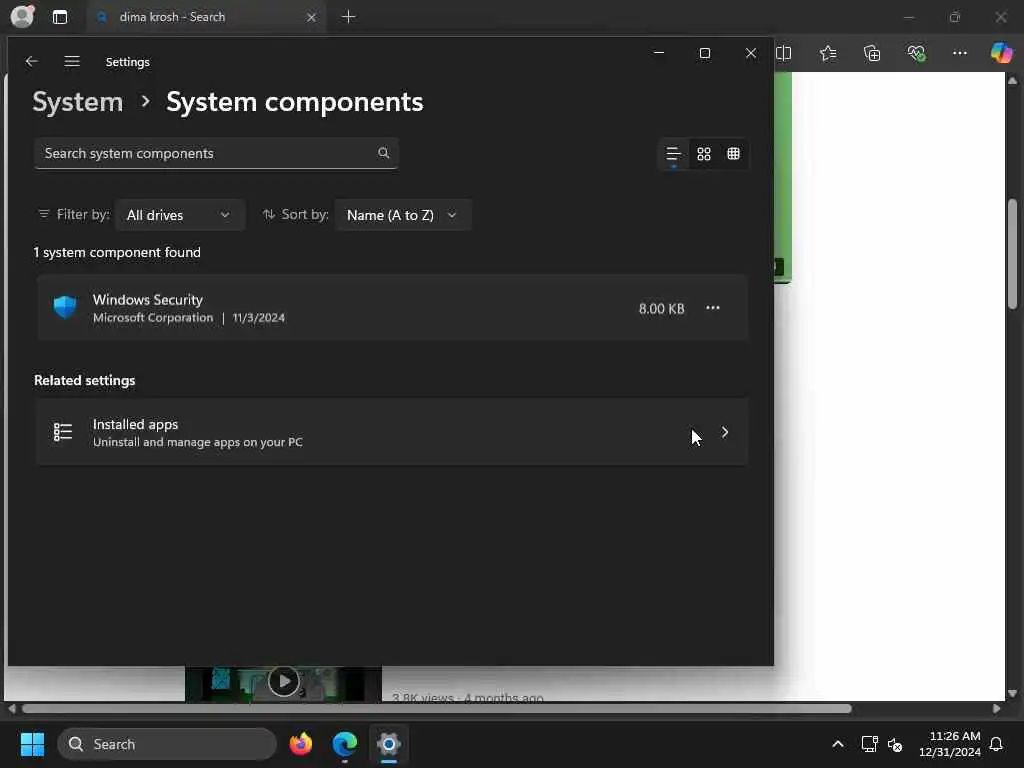
Task: Open Edge tab actions menu
Action: (59, 17)
